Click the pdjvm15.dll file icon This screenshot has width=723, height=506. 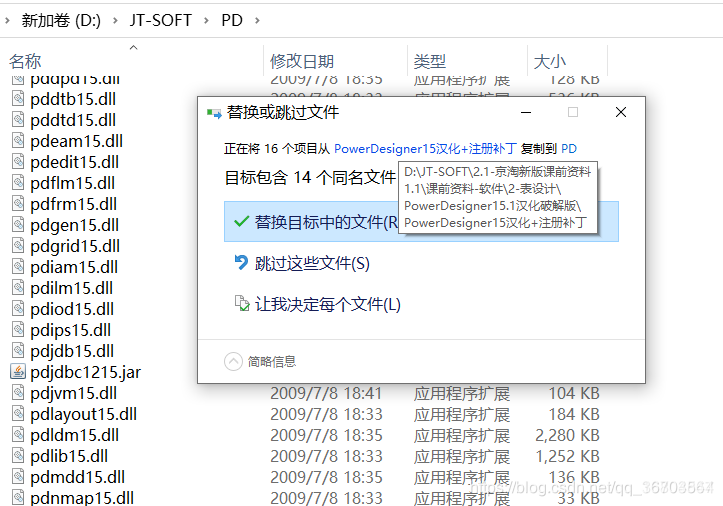18,393
